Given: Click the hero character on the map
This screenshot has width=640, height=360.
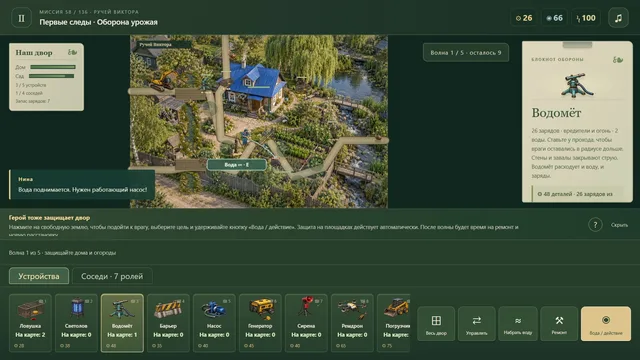Looking at the screenshot, I should 245,137.
